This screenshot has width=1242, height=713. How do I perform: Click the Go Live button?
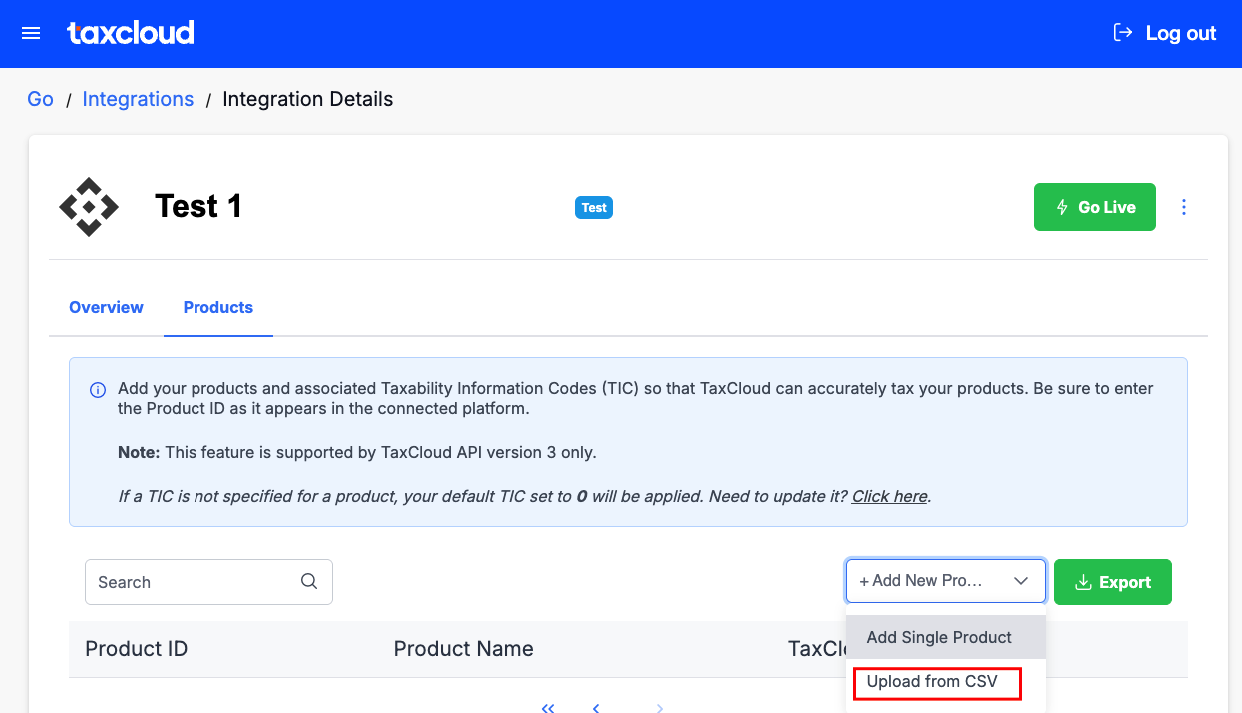pyautogui.click(x=1094, y=207)
